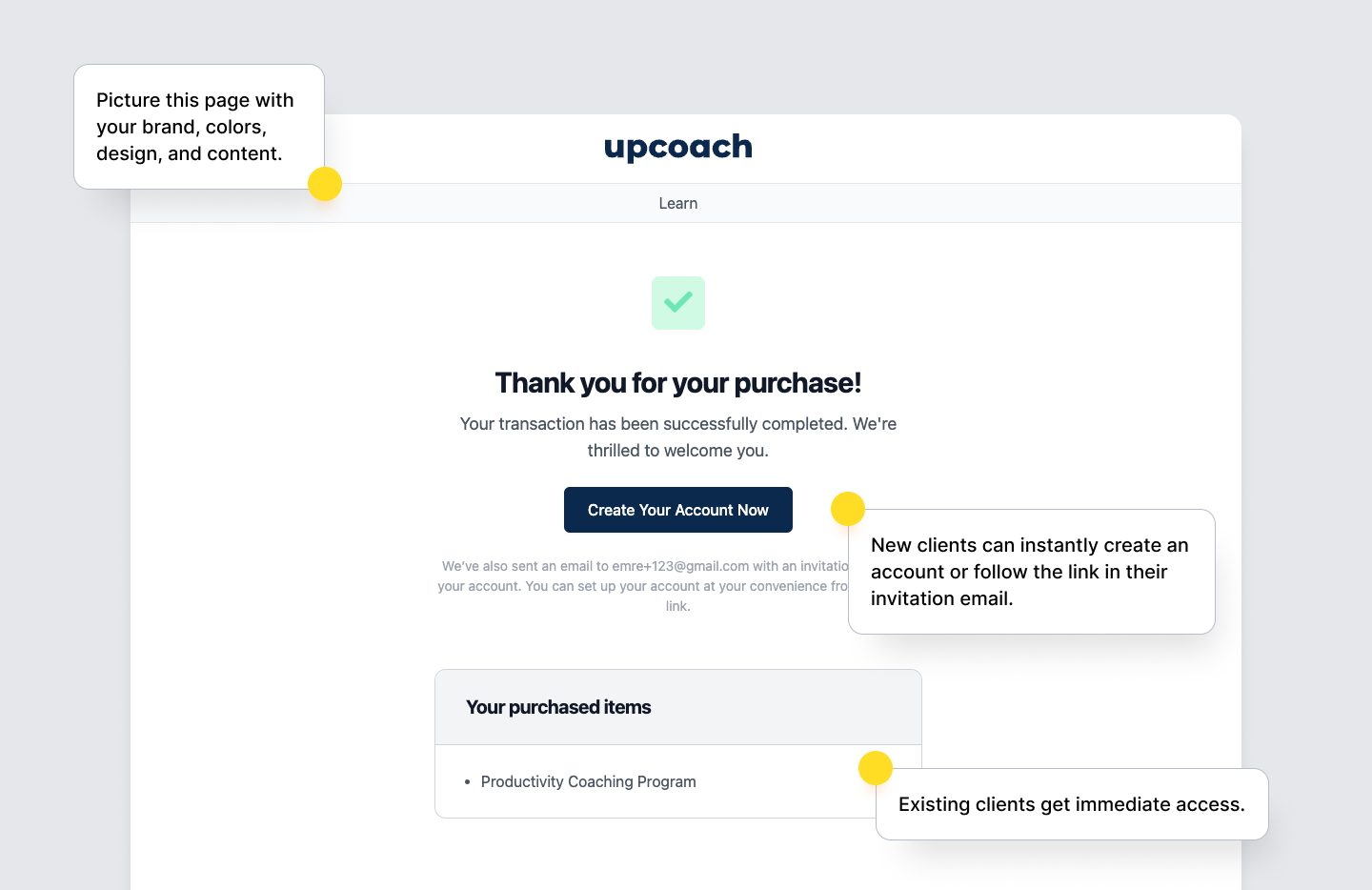Click the 'Your purchased items' header
Viewport: 1372px width, 890px height.
558,707
